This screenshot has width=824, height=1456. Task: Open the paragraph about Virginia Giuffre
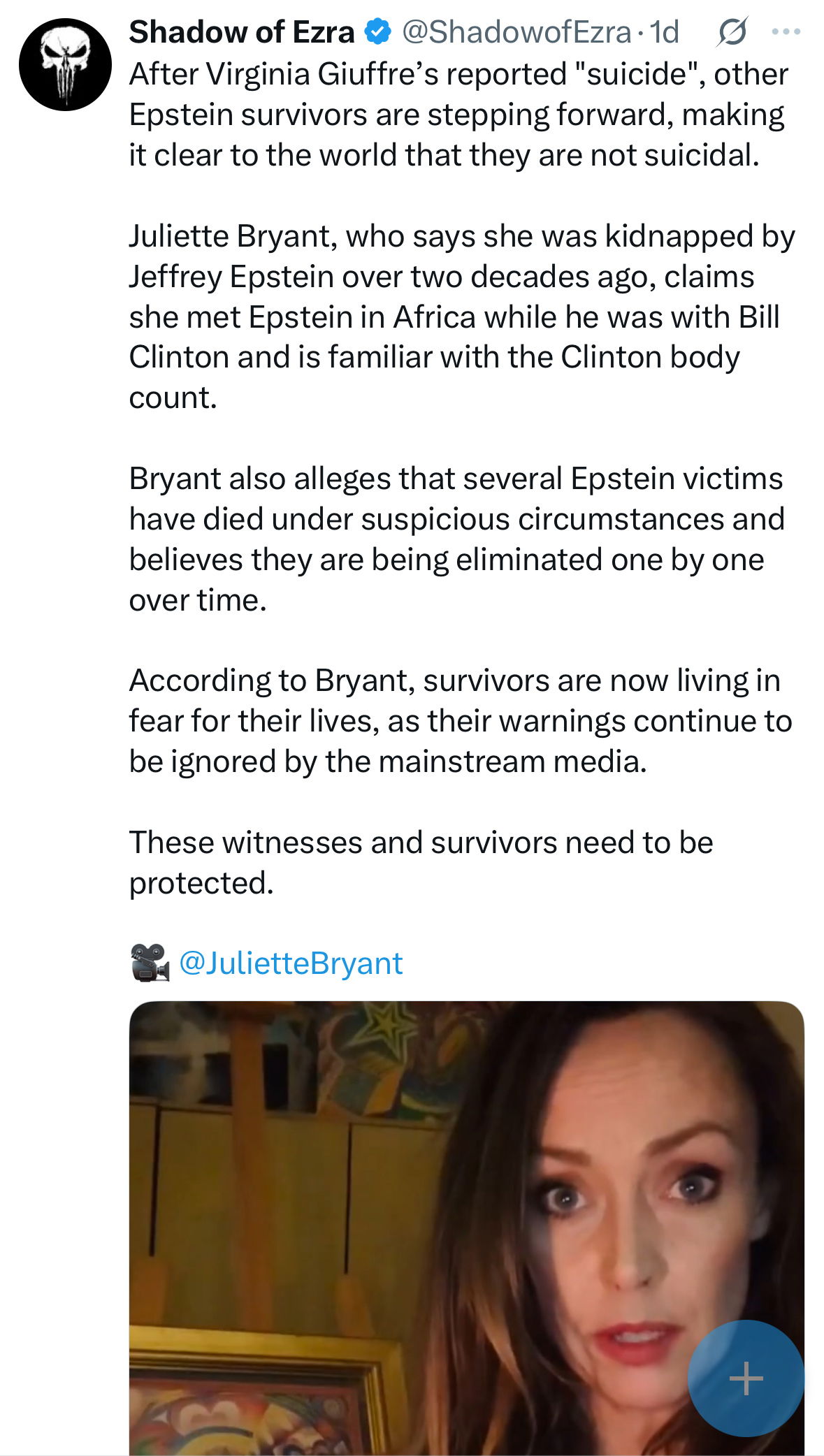coord(458,115)
